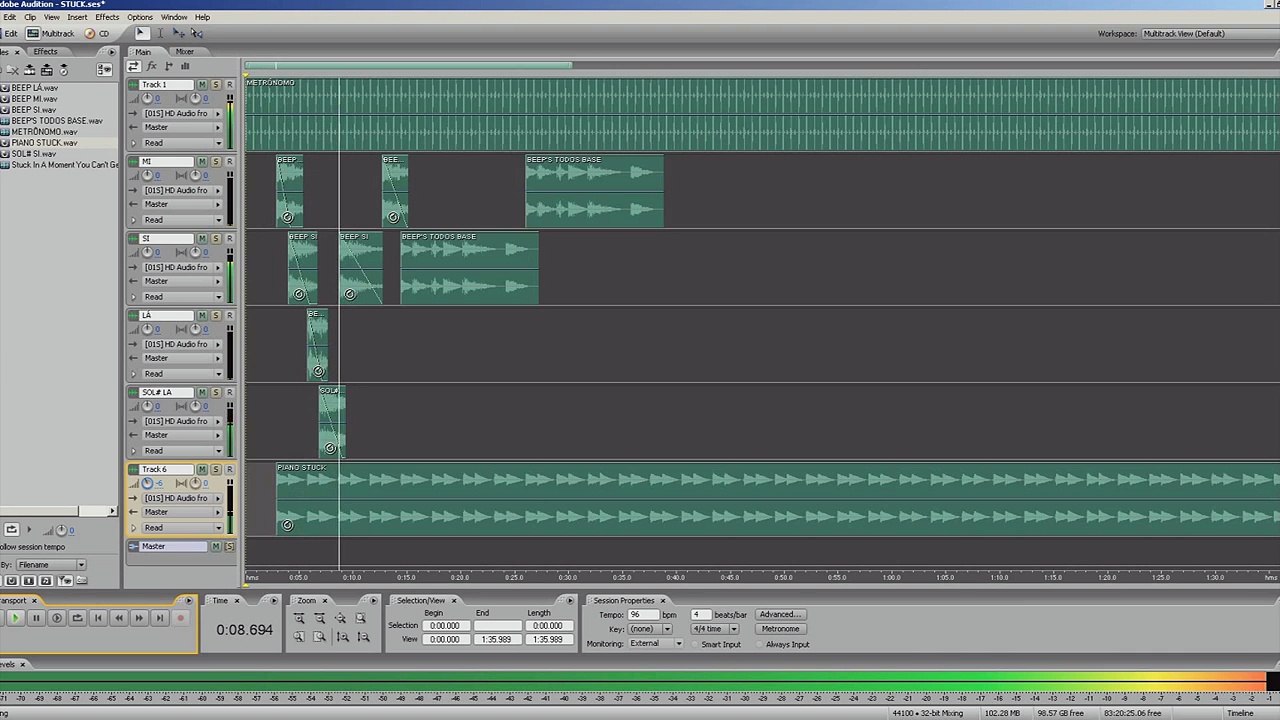Select the Time Selection cursor tool
This screenshot has width=1280, height=720.
(x=160, y=33)
